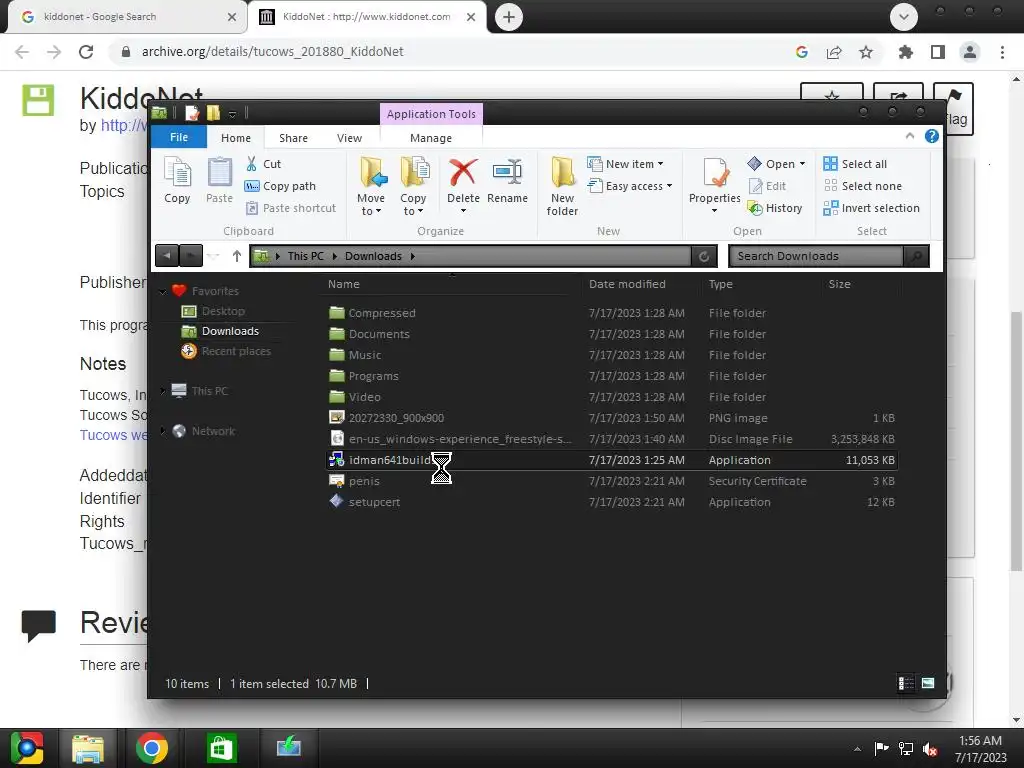
Task: Switch to the Home ribbon tab
Action: click(236, 138)
